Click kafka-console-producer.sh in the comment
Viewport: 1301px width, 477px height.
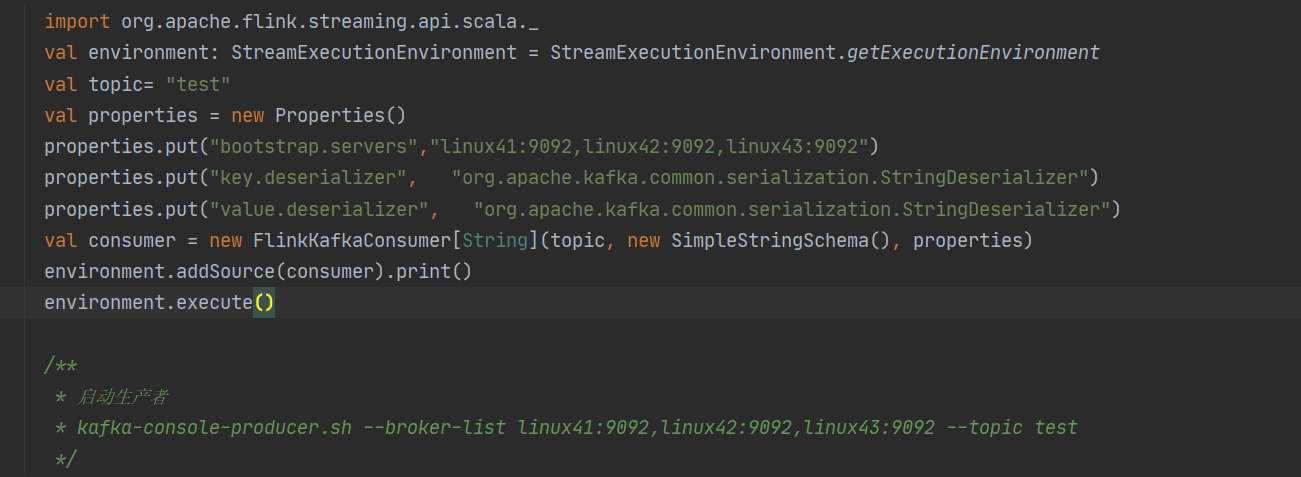pos(214,428)
